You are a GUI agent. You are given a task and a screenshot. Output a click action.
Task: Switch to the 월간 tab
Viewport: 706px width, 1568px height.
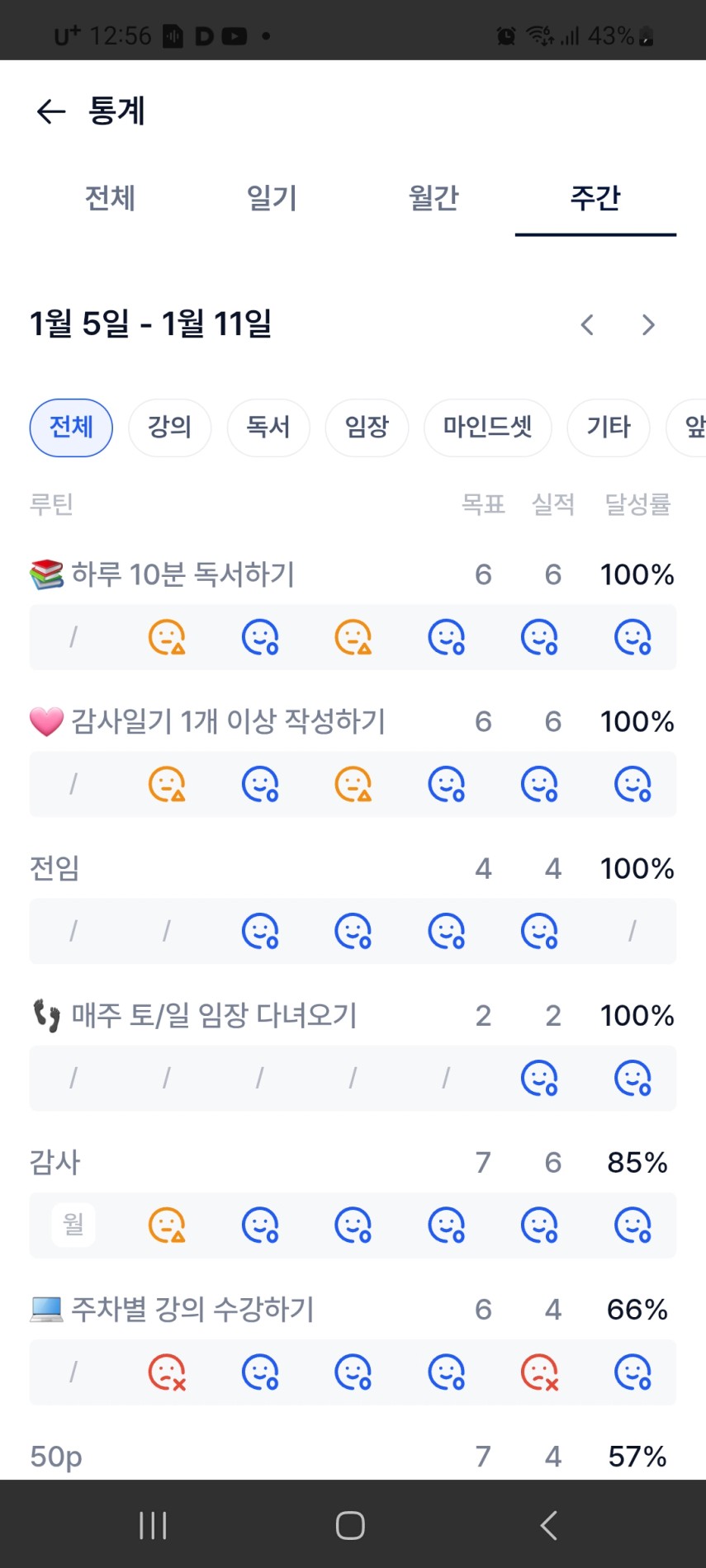pos(434,198)
